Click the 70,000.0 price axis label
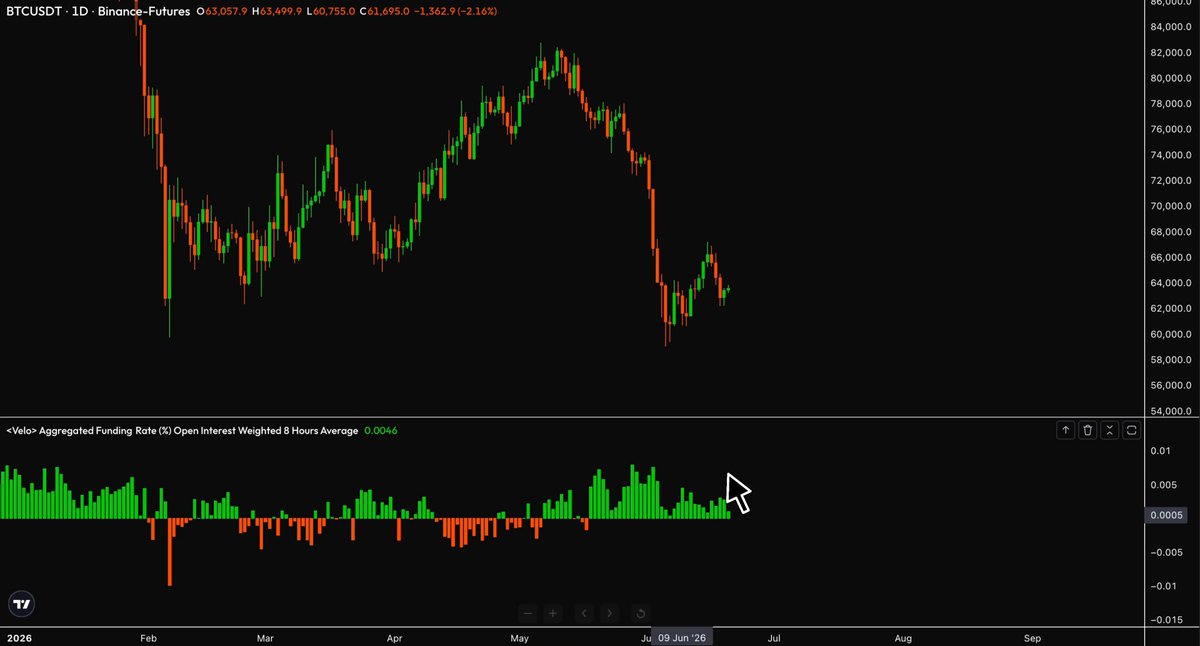The width and height of the screenshot is (1200, 646). click(x=1171, y=206)
